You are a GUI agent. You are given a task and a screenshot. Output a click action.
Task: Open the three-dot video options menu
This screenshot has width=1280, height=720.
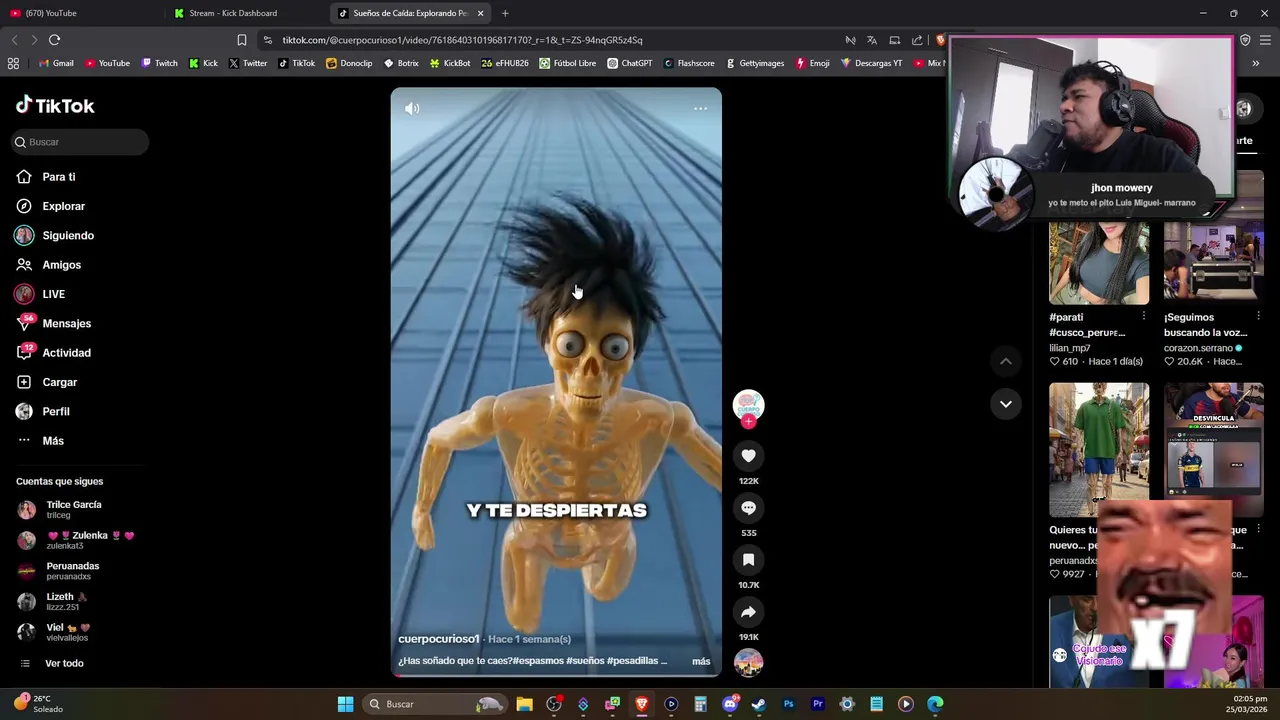(x=700, y=108)
